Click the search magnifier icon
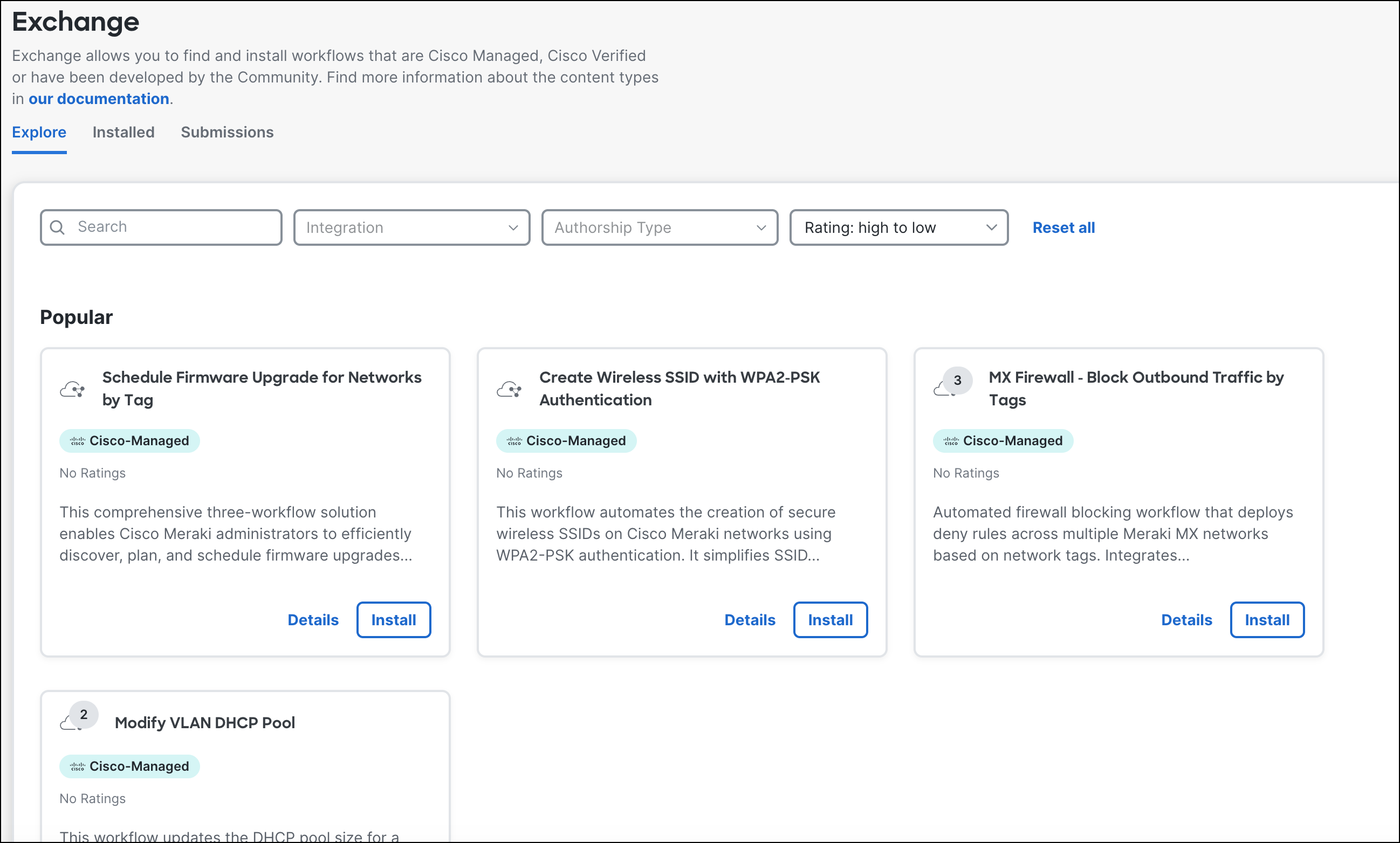Image resolution: width=1400 pixels, height=843 pixels. pos(57,227)
